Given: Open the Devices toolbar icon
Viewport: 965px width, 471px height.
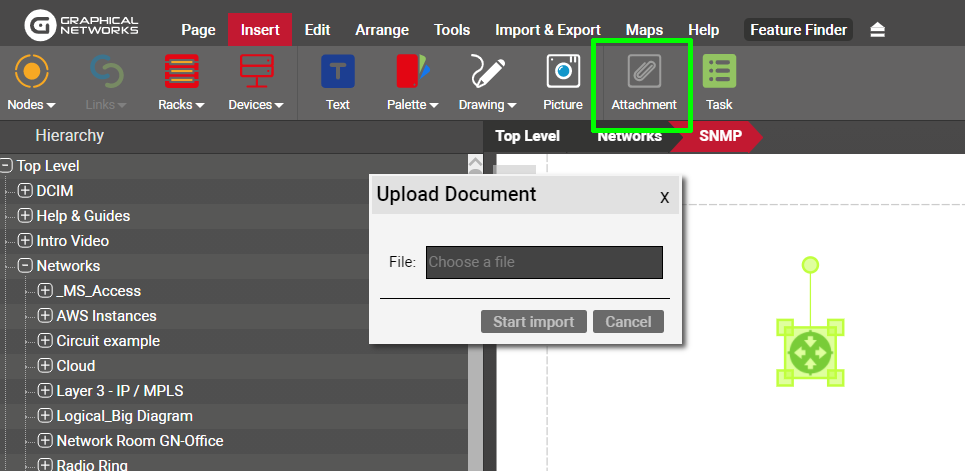Looking at the screenshot, I should pos(255,73).
